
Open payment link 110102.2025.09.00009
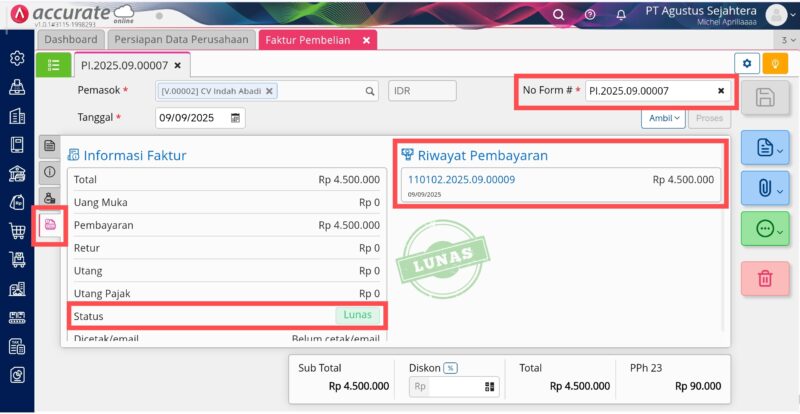[x=461, y=180]
